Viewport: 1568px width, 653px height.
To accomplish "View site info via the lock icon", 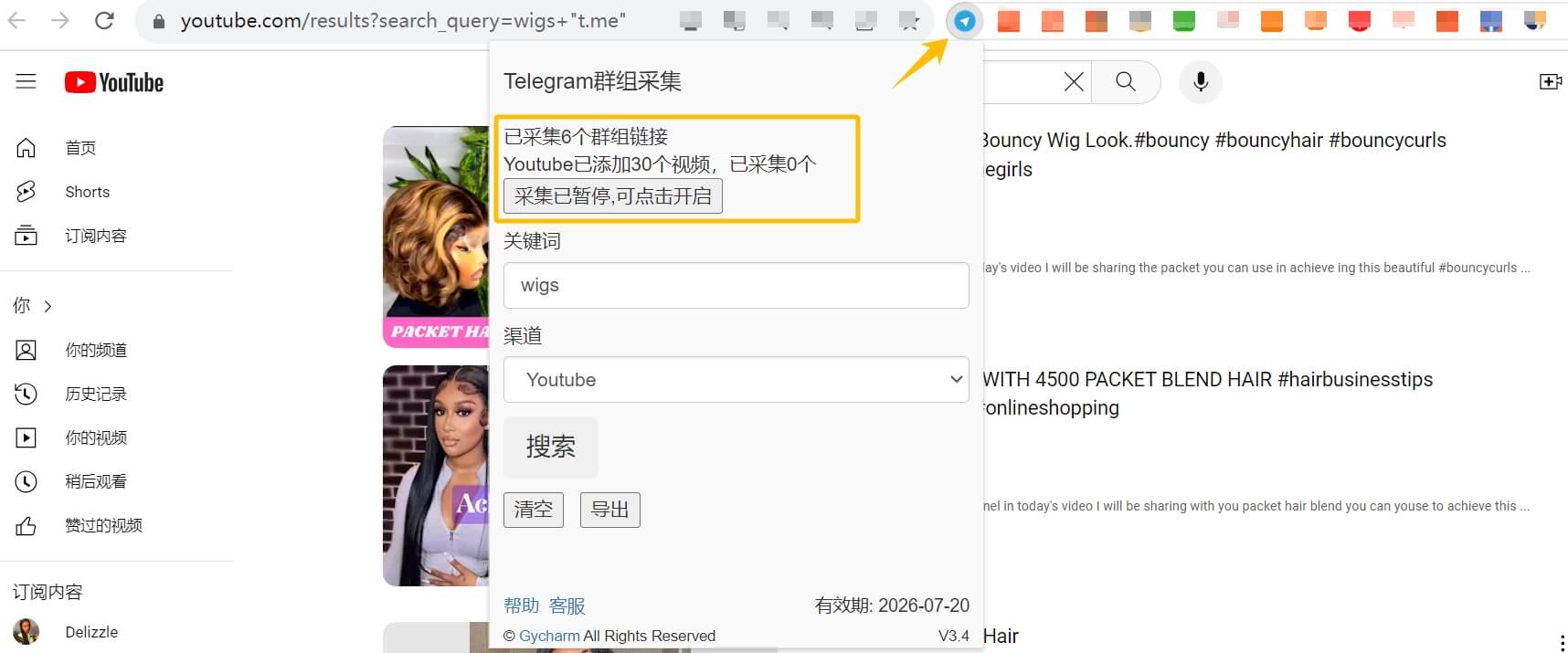I will point(159,21).
